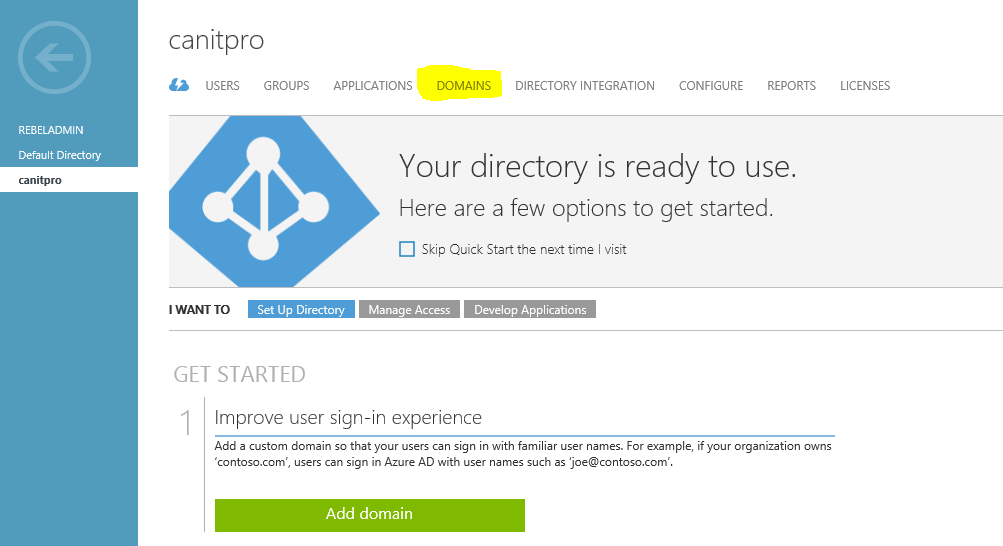Select the DOMAINS tab
This screenshot has width=1003, height=546.
click(464, 86)
